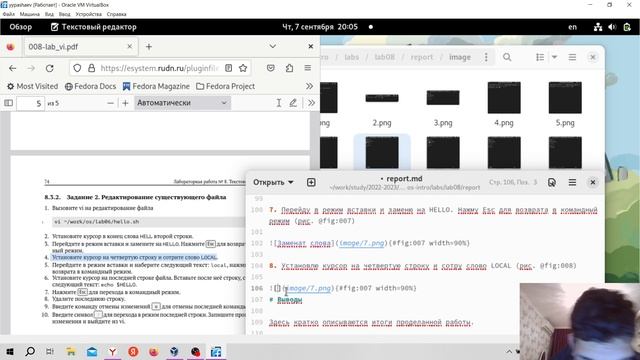Screen dimensions: 640x360
Task: Click the report folder in Files path bar
Action: point(422,57)
